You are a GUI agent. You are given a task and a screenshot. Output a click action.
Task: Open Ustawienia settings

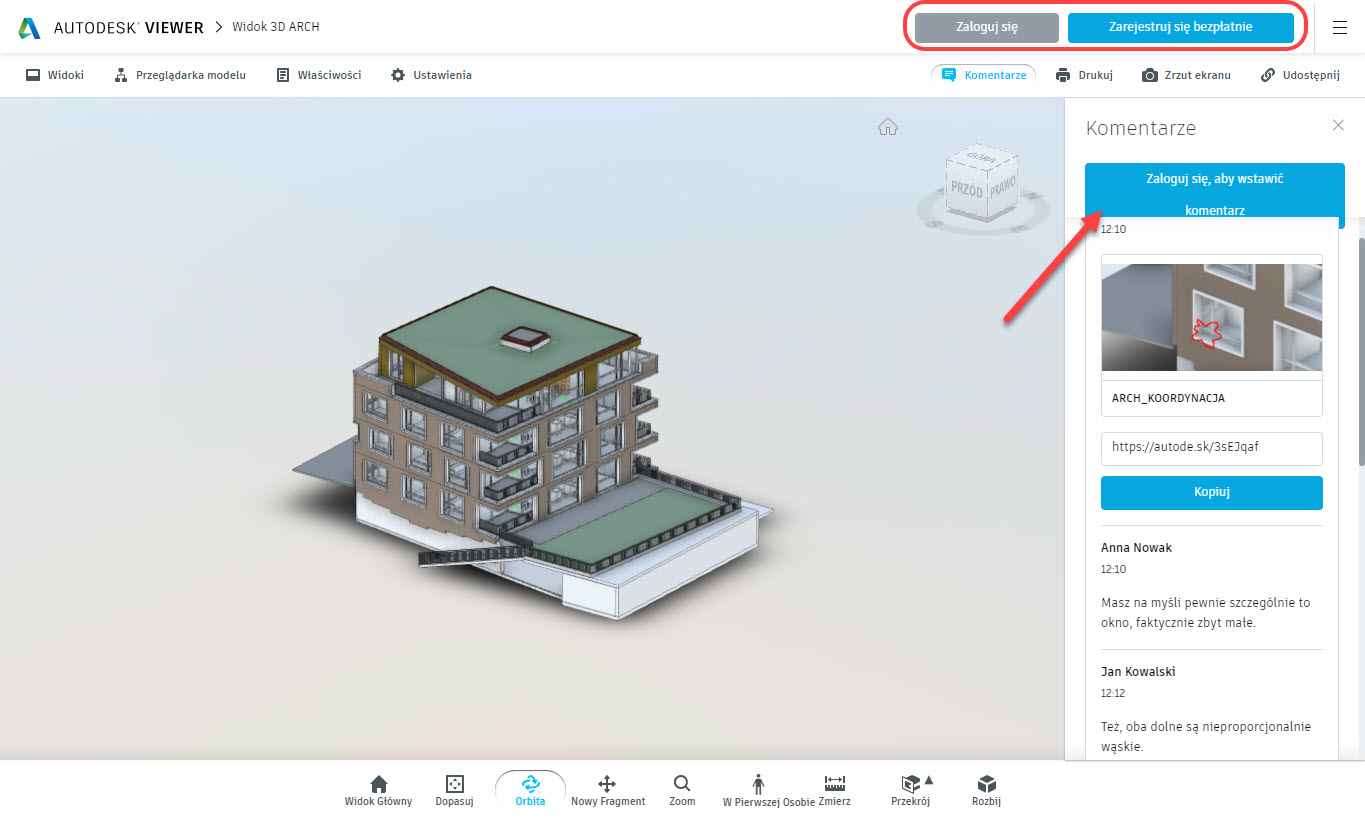[431, 75]
